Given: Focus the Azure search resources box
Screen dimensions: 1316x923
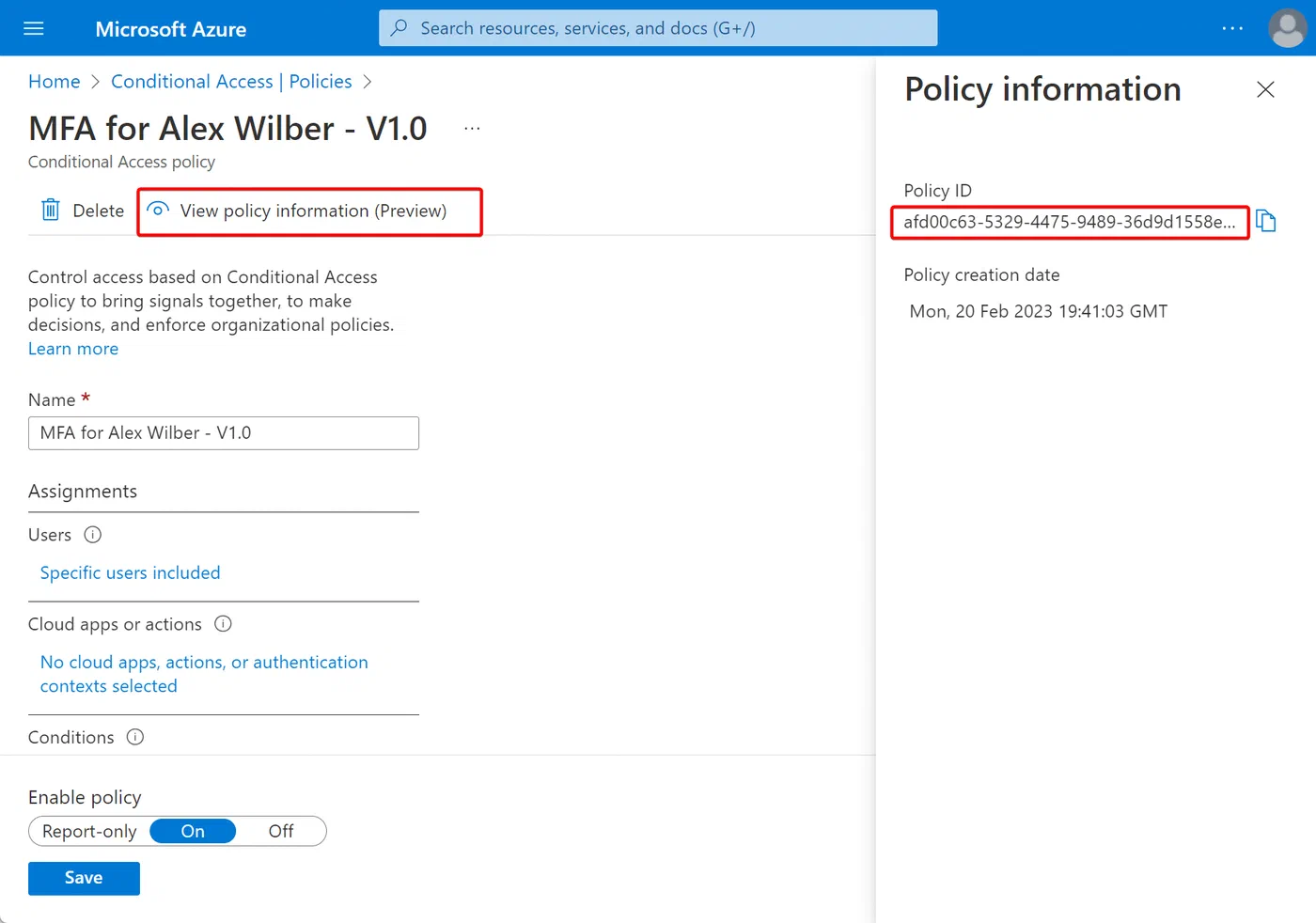Looking at the screenshot, I should (658, 28).
